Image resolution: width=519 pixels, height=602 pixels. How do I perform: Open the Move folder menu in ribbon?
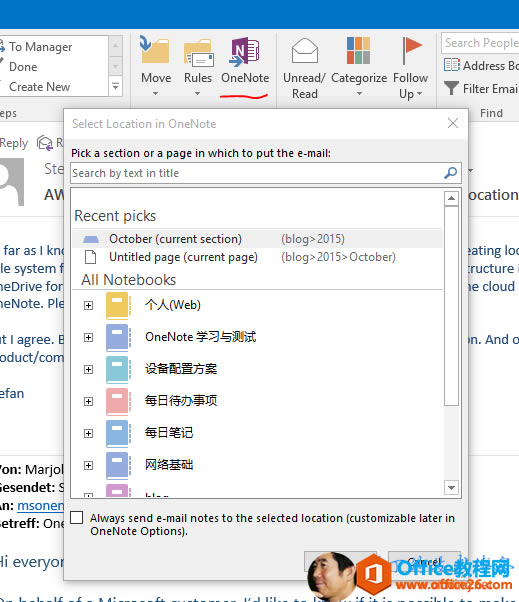coord(156,65)
